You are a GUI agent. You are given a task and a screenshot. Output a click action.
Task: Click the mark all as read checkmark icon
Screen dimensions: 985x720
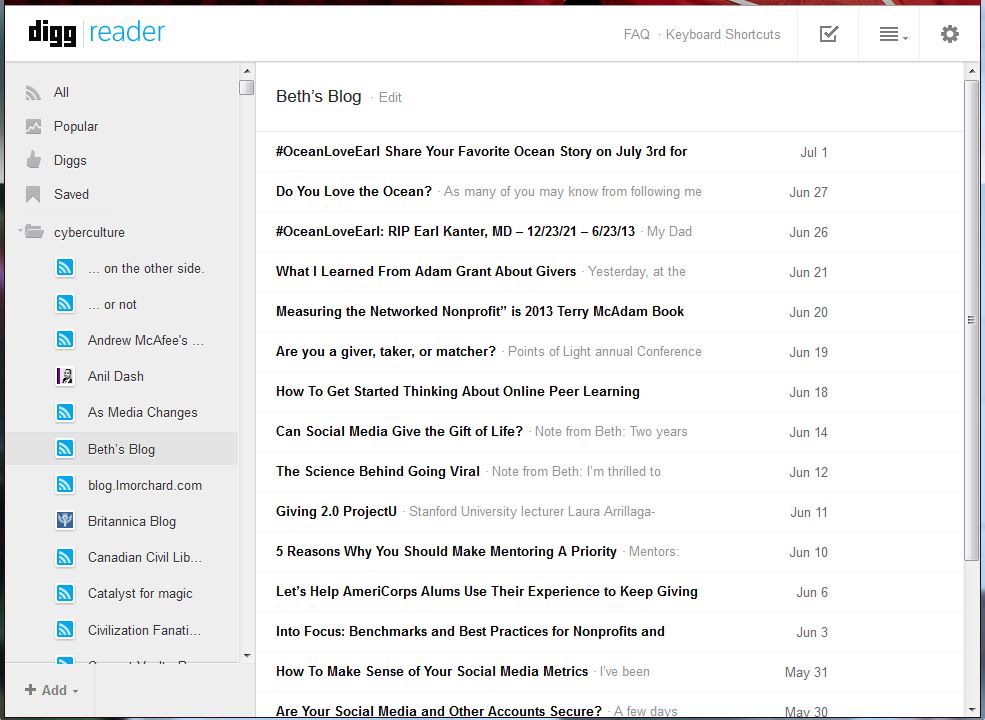click(829, 34)
